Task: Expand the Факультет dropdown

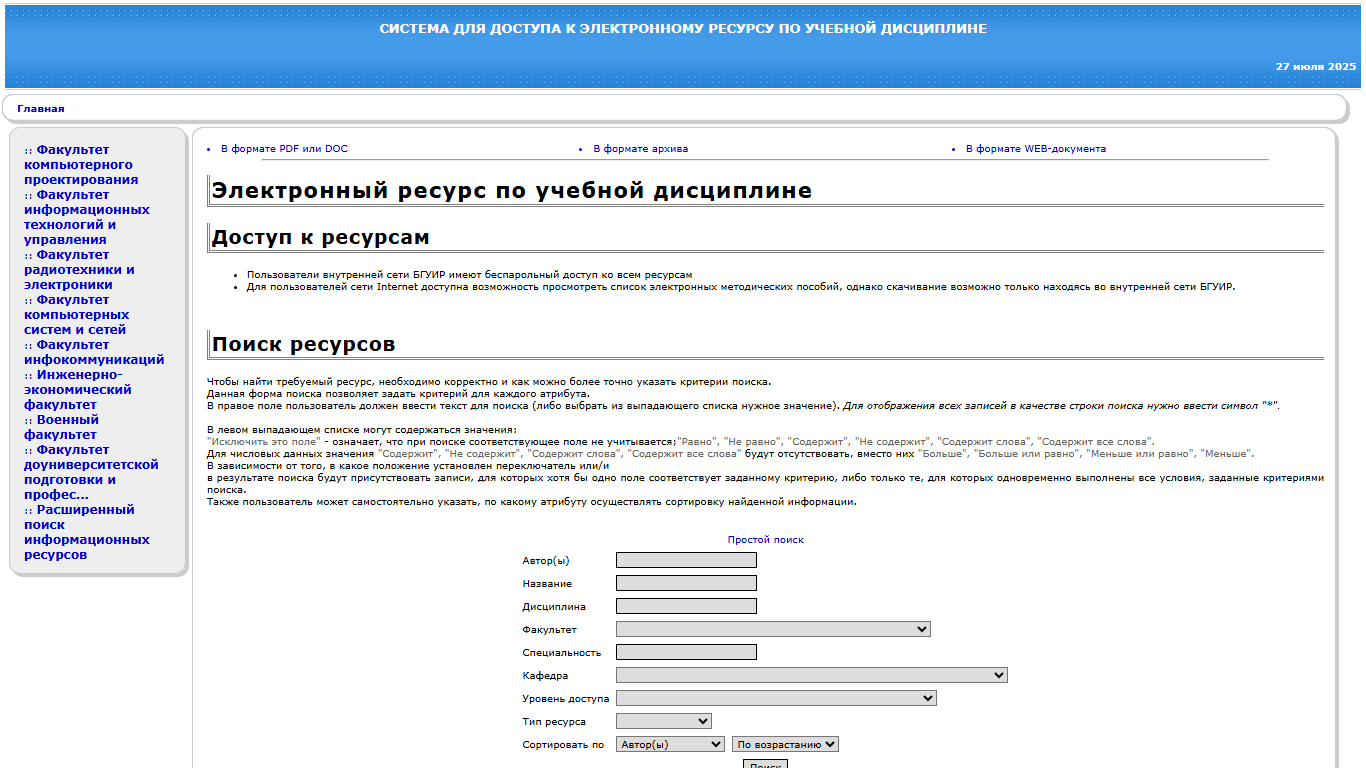Action: pos(773,629)
